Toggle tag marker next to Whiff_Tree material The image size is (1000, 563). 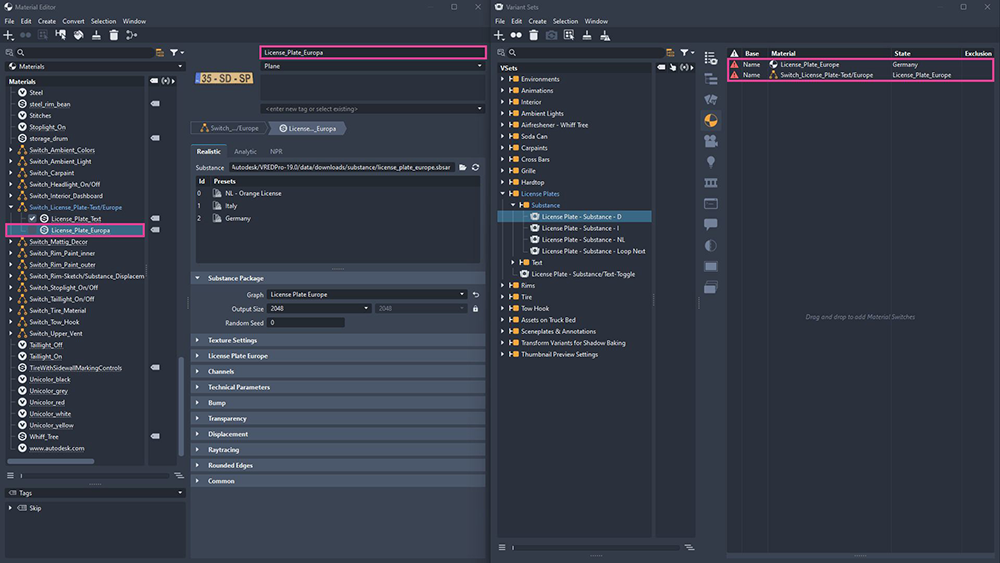pos(155,436)
